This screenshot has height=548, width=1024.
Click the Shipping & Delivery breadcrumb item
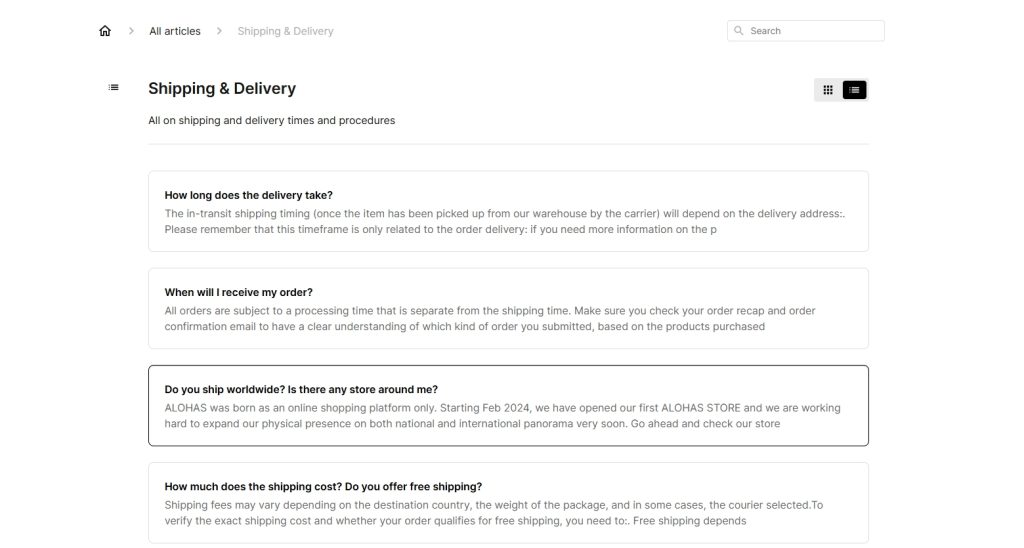point(285,31)
